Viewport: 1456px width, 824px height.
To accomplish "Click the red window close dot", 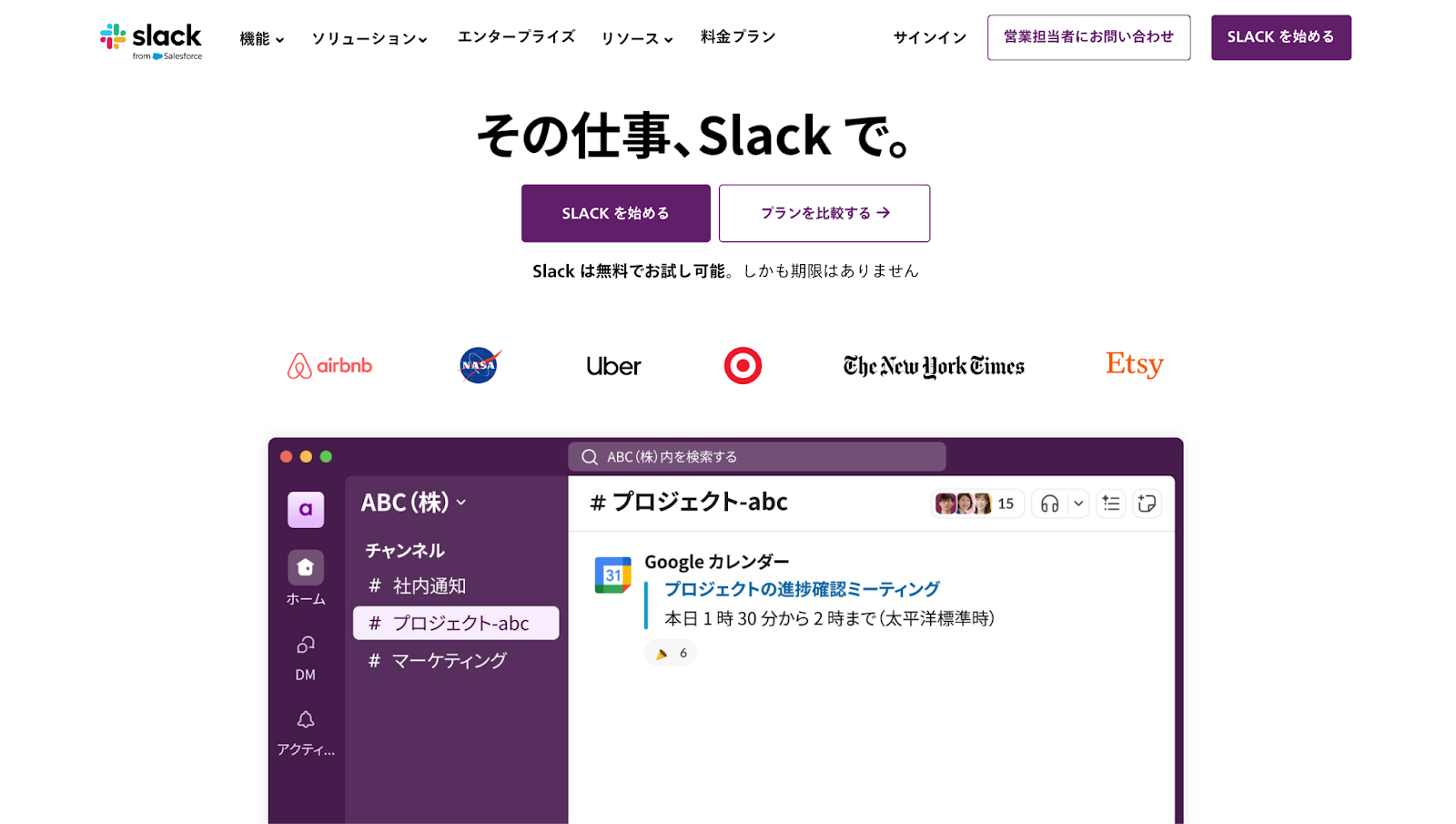I will pyautogui.click(x=286, y=456).
